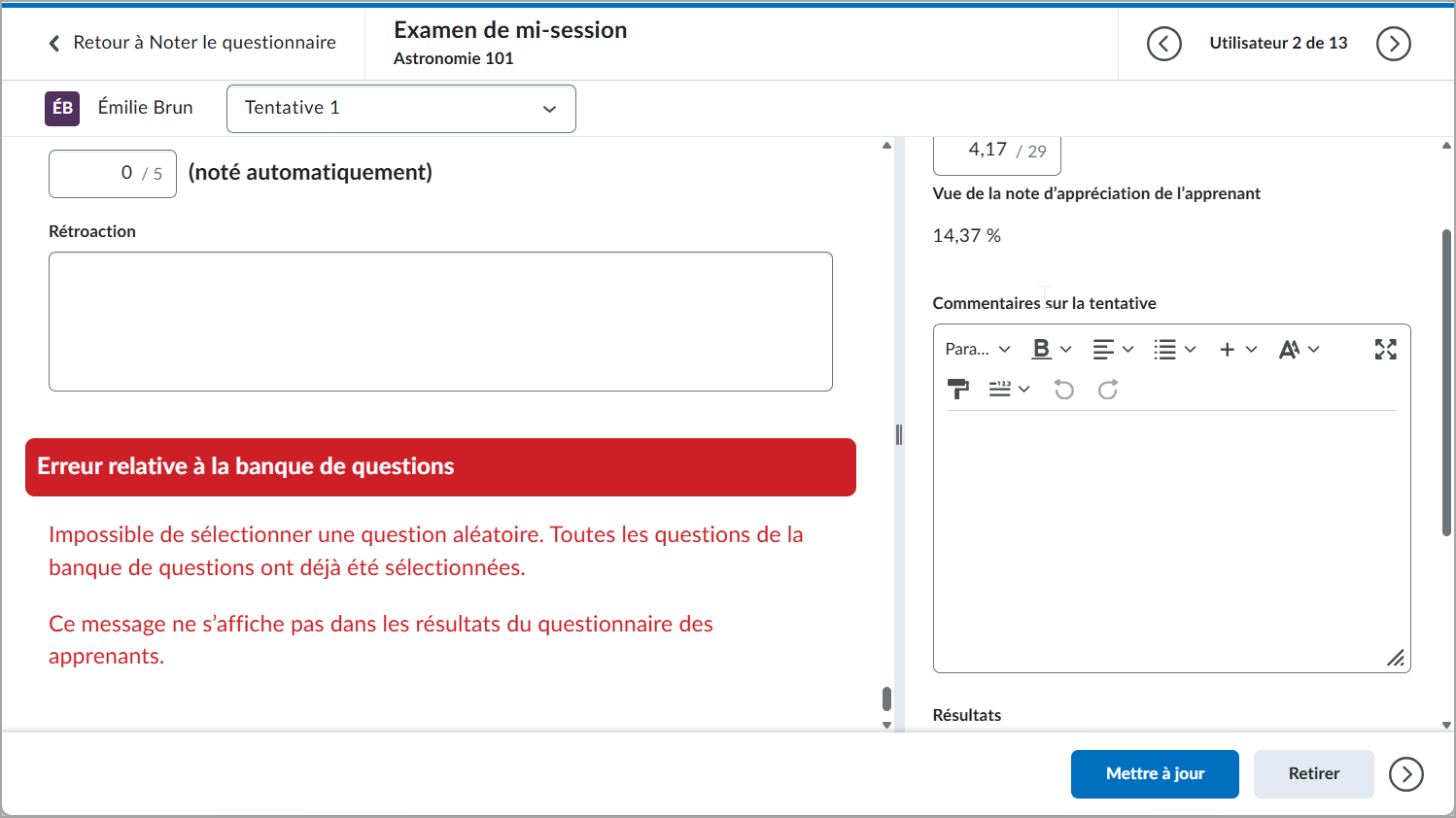Image resolution: width=1456 pixels, height=818 pixels.
Task: Click Retour à Noter le questionnaire link
Action: (192, 43)
